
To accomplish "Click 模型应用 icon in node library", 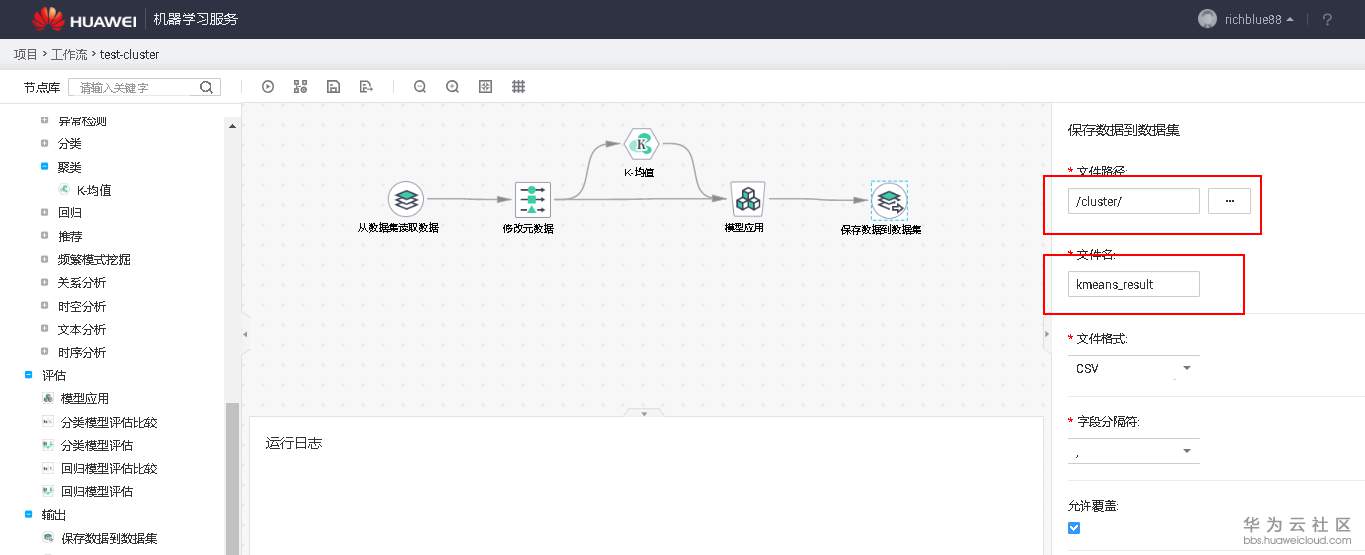I will pos(48,398).
